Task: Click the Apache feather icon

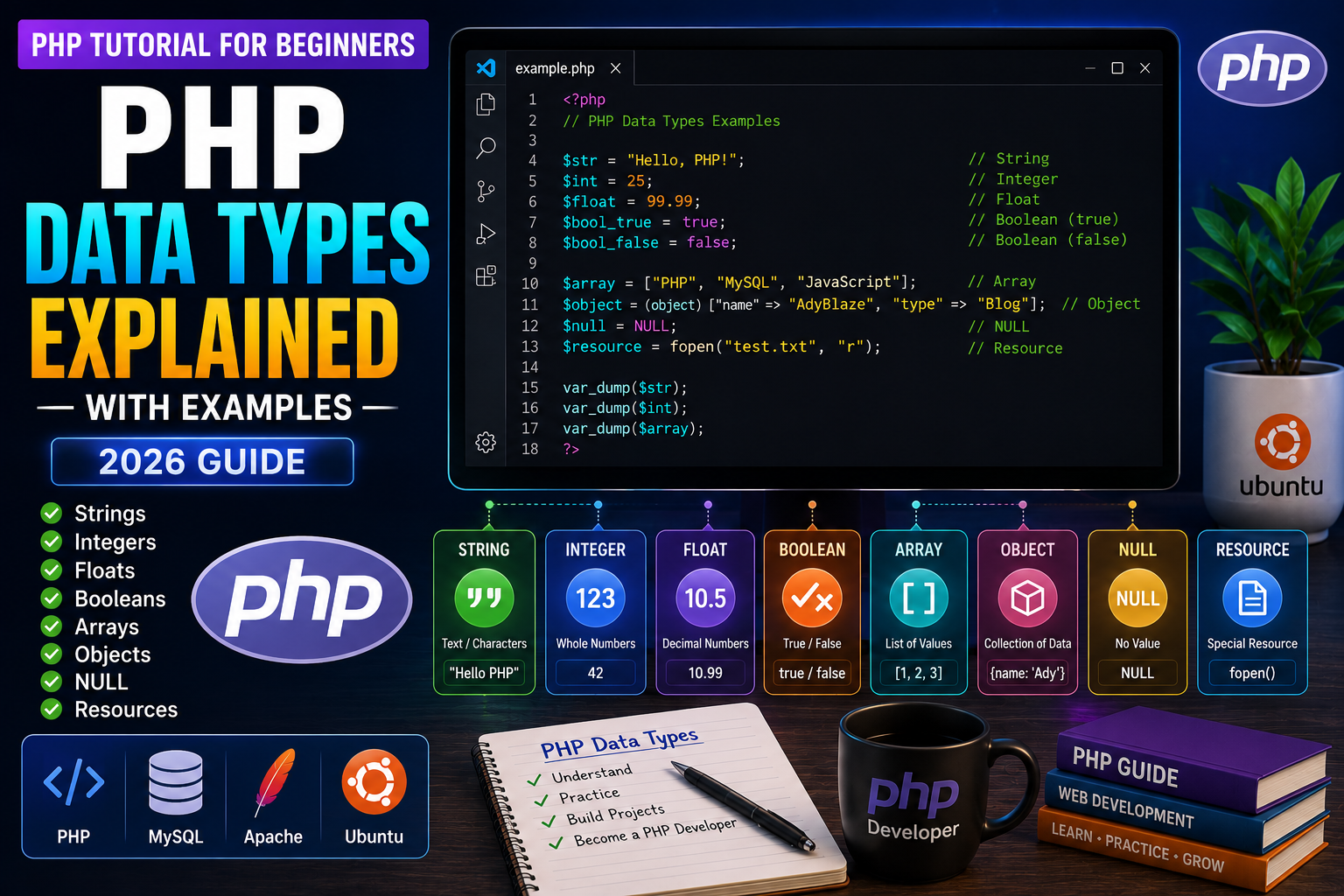Action: tap(274, 782)
